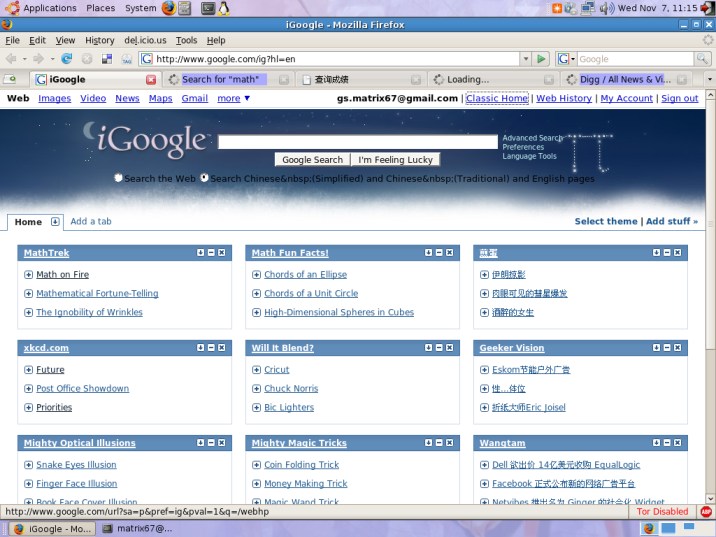Click the Google Search button
This screenshot has width=716, height=537.
(312, 159)
